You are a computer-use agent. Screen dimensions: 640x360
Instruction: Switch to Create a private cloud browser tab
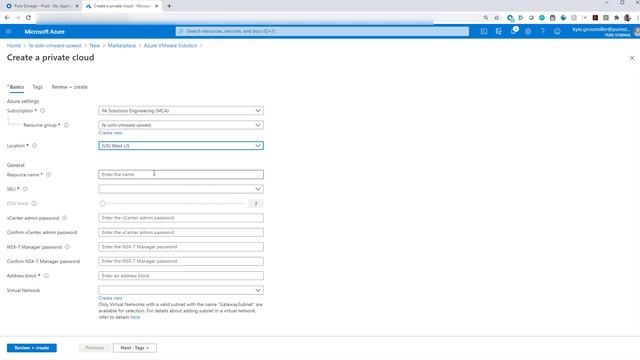[x=122, y=6]
